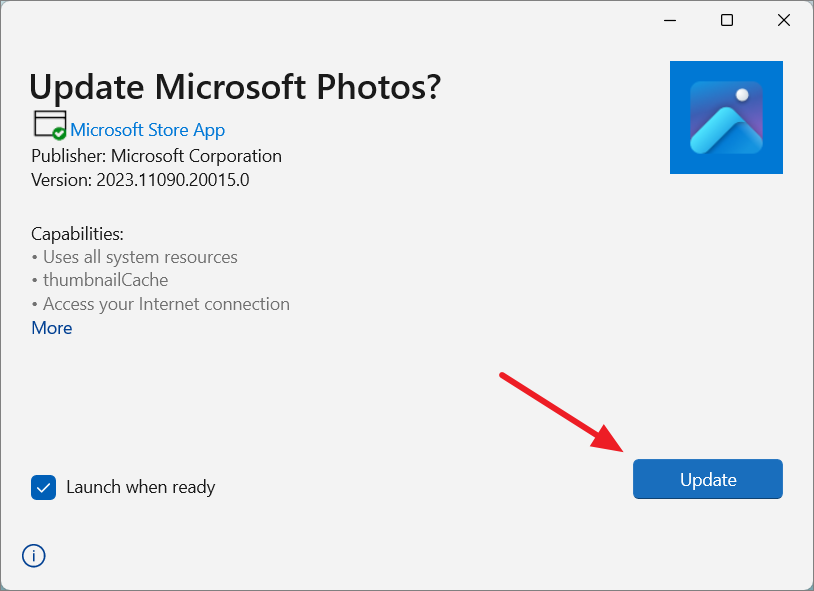814x591 pixels.
Task: Click the circled letter i at bottom left
Action: 33,555
